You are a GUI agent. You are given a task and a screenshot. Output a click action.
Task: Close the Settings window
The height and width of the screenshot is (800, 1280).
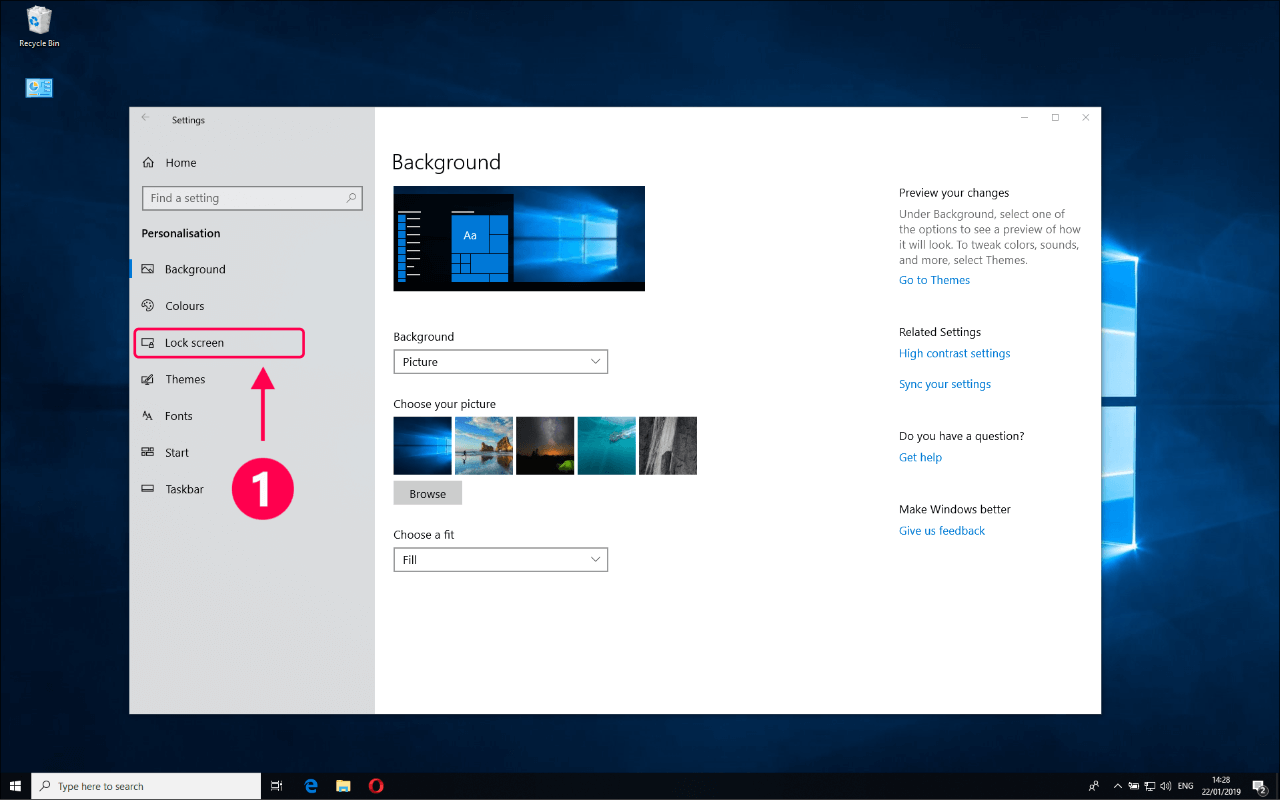coord(1086,118)
